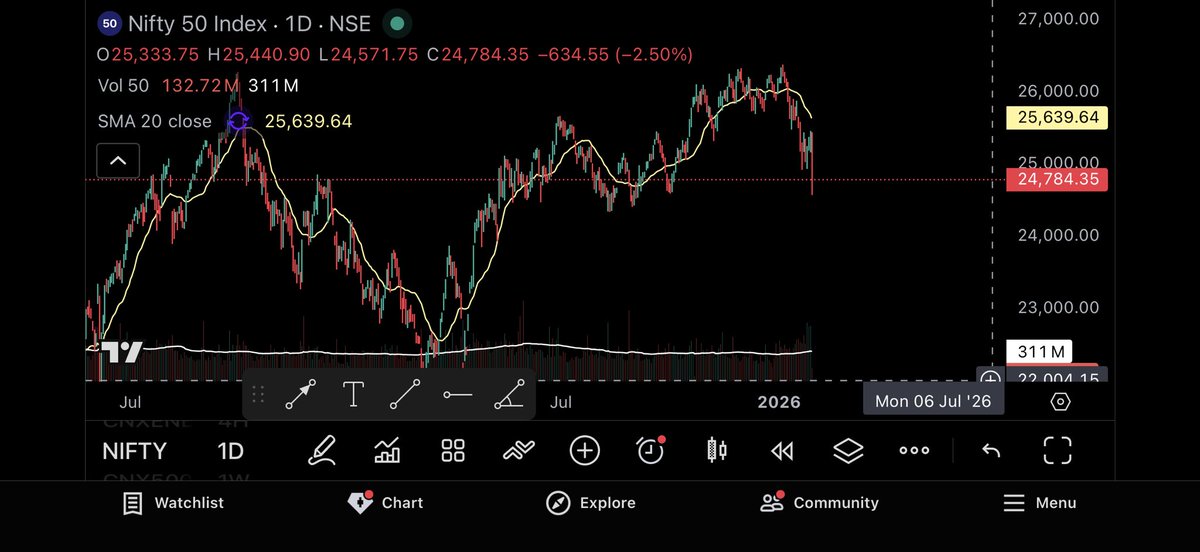Image resolution: width=1200 pixels, height=552 pixels.
Task: Click the SMA value label 25,639.64 on axis
Action: pyautogui.click(x=1056, y=117)
